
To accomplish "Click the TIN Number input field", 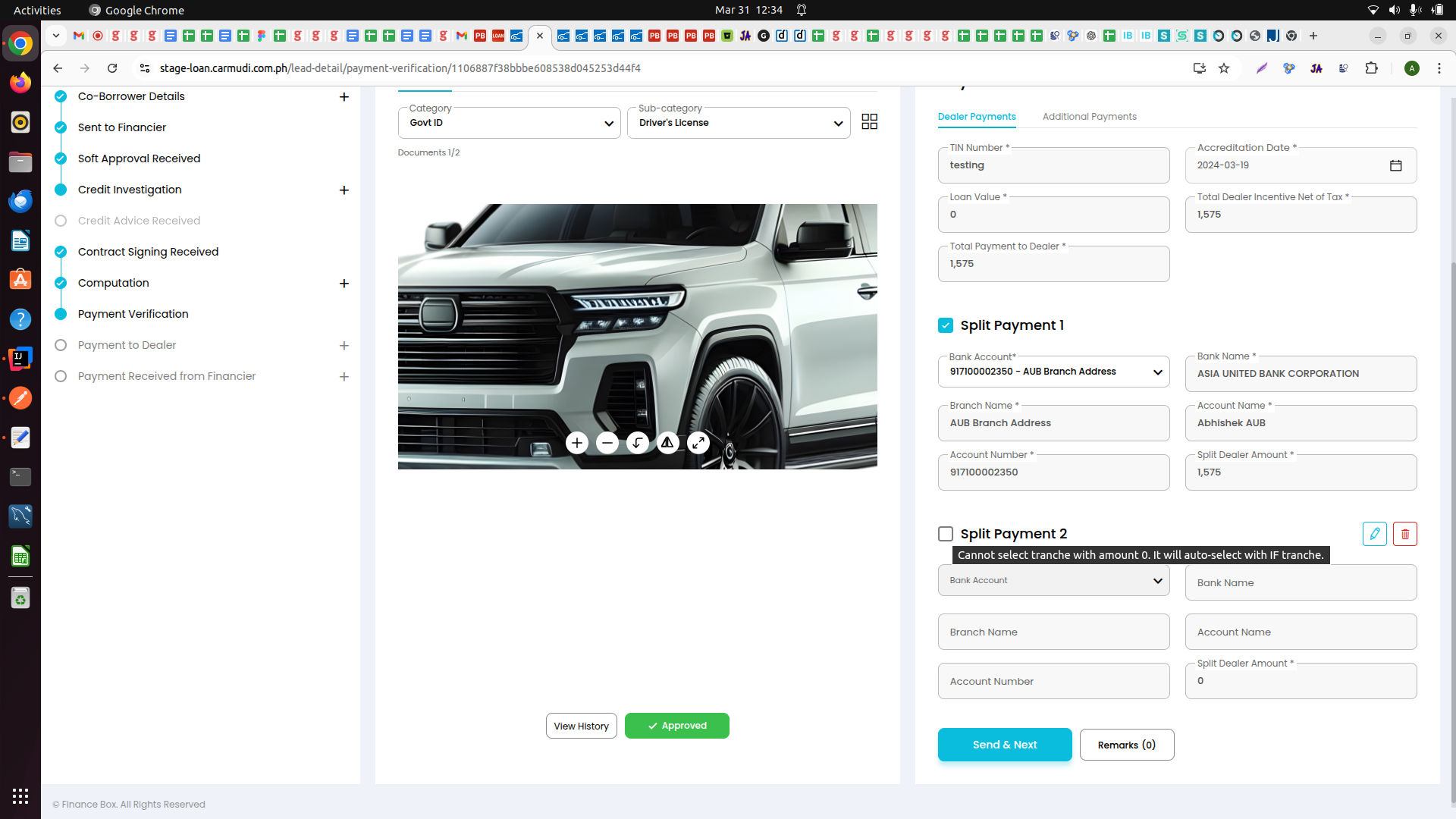I will (x=1053, y=165).
